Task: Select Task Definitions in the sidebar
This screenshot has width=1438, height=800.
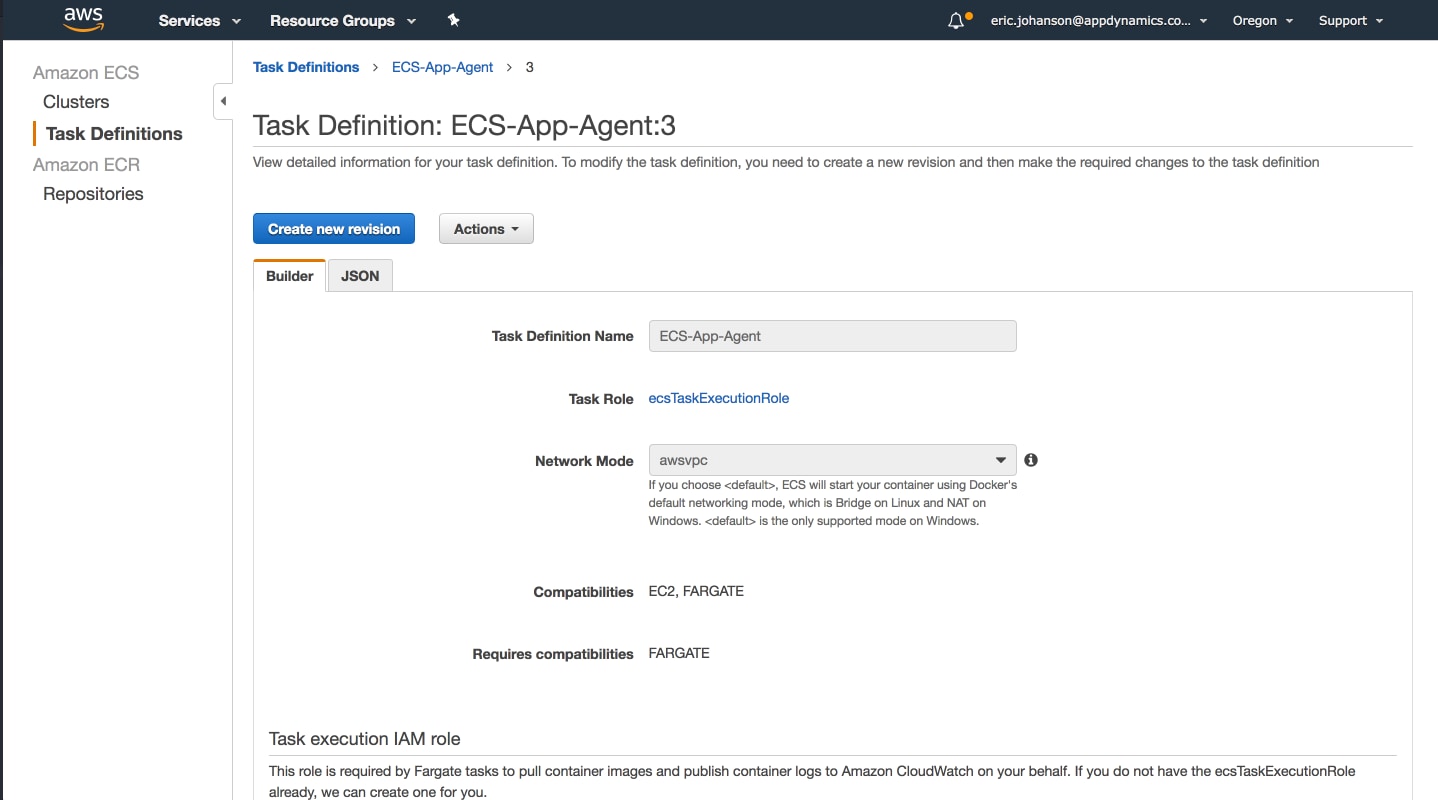Action: tap(114, 134)
